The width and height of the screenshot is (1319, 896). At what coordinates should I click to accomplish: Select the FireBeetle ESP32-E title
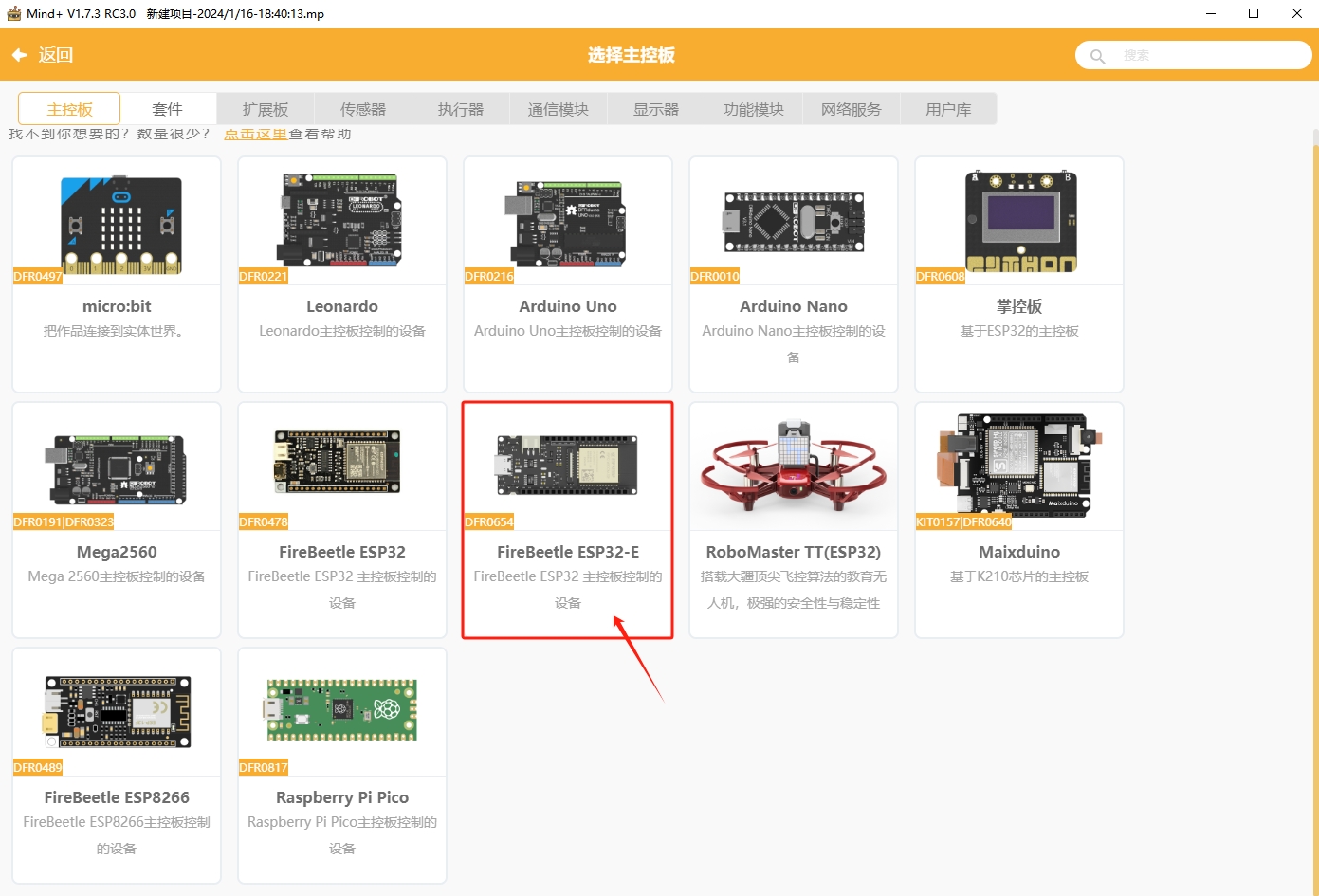click(x=567, y=552)
